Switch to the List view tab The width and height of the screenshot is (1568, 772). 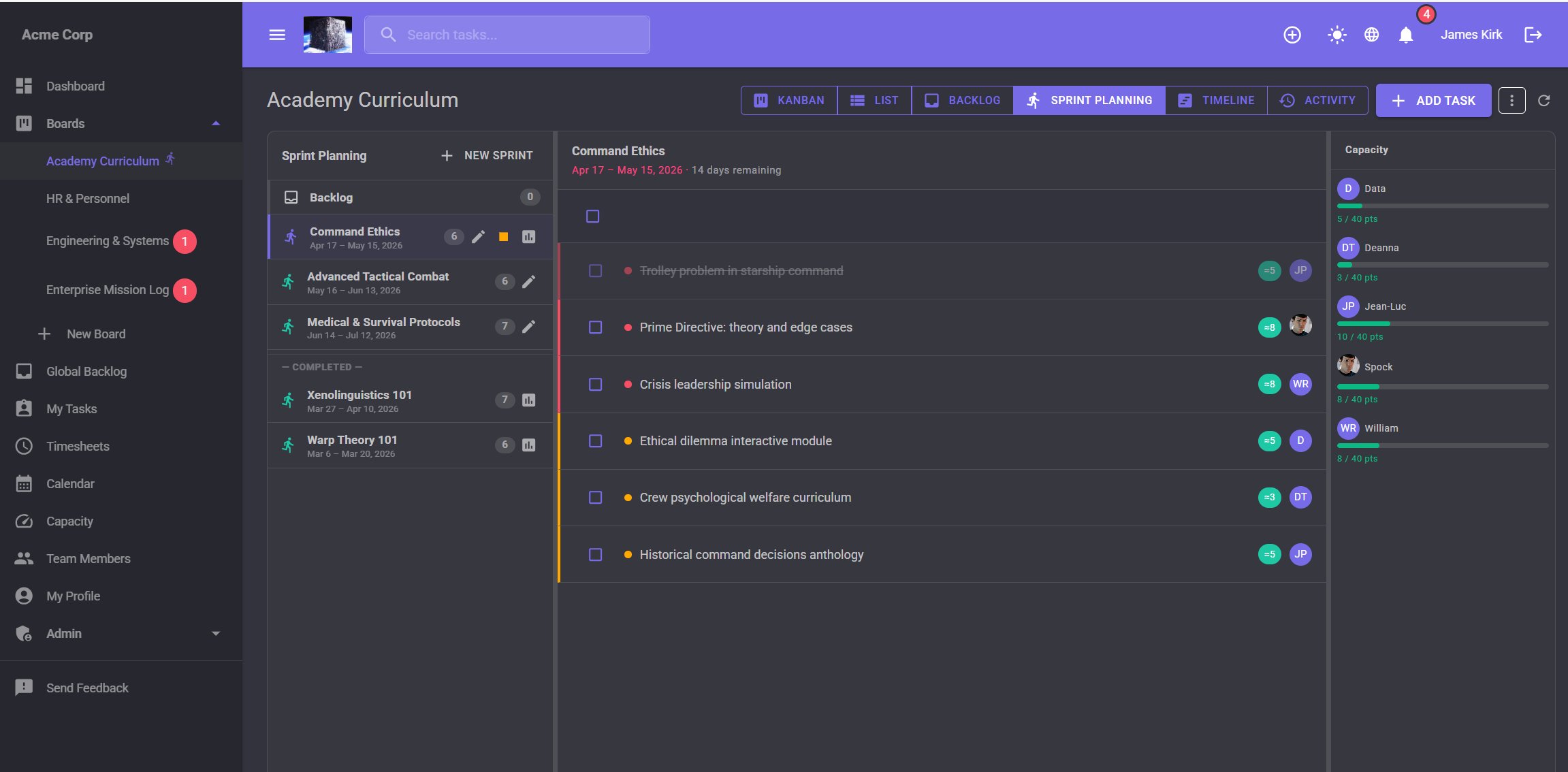874,101
